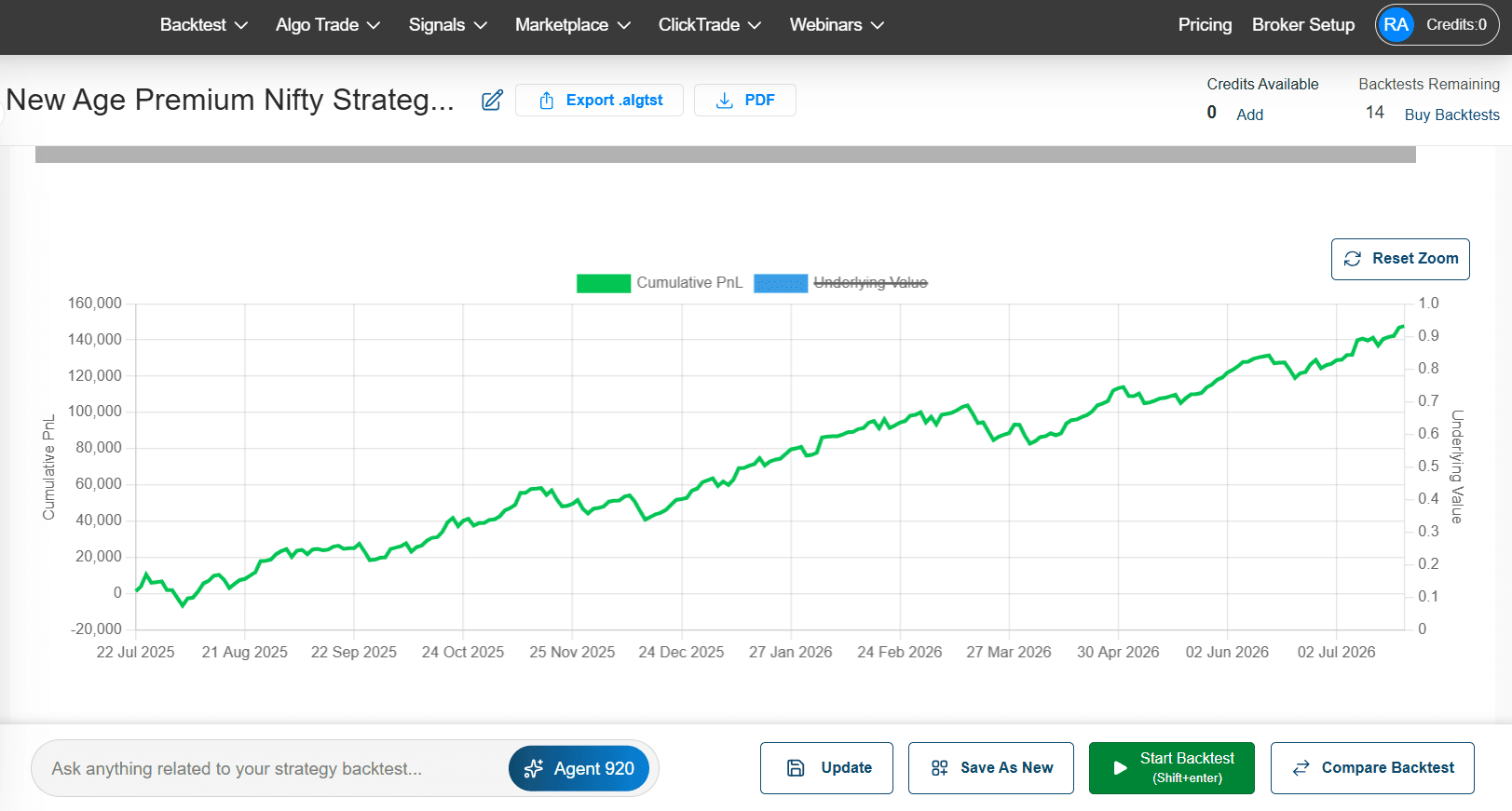The height and width of the screenshot is (811, 1512).
Task: Click the save icon in Update button
Action: tap(796, 768)
